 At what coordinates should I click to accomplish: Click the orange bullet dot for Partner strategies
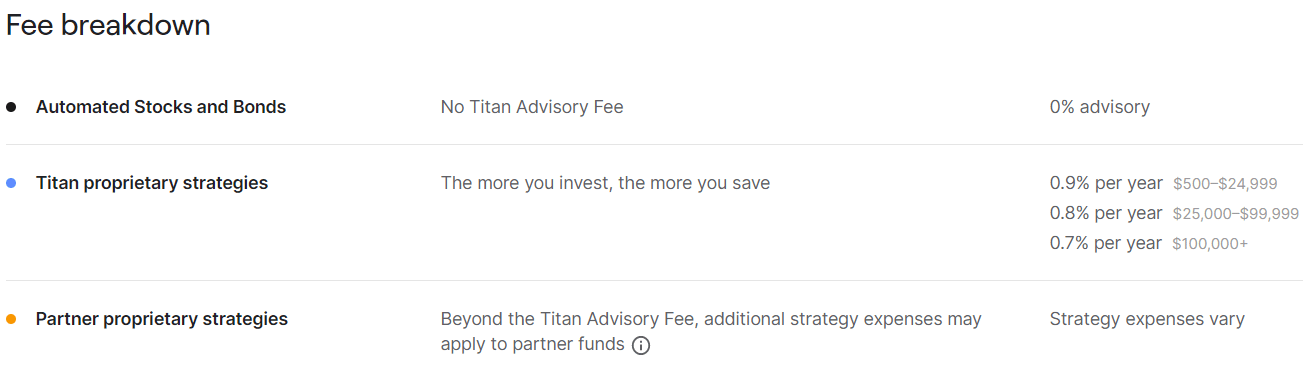tap(11, 319)
